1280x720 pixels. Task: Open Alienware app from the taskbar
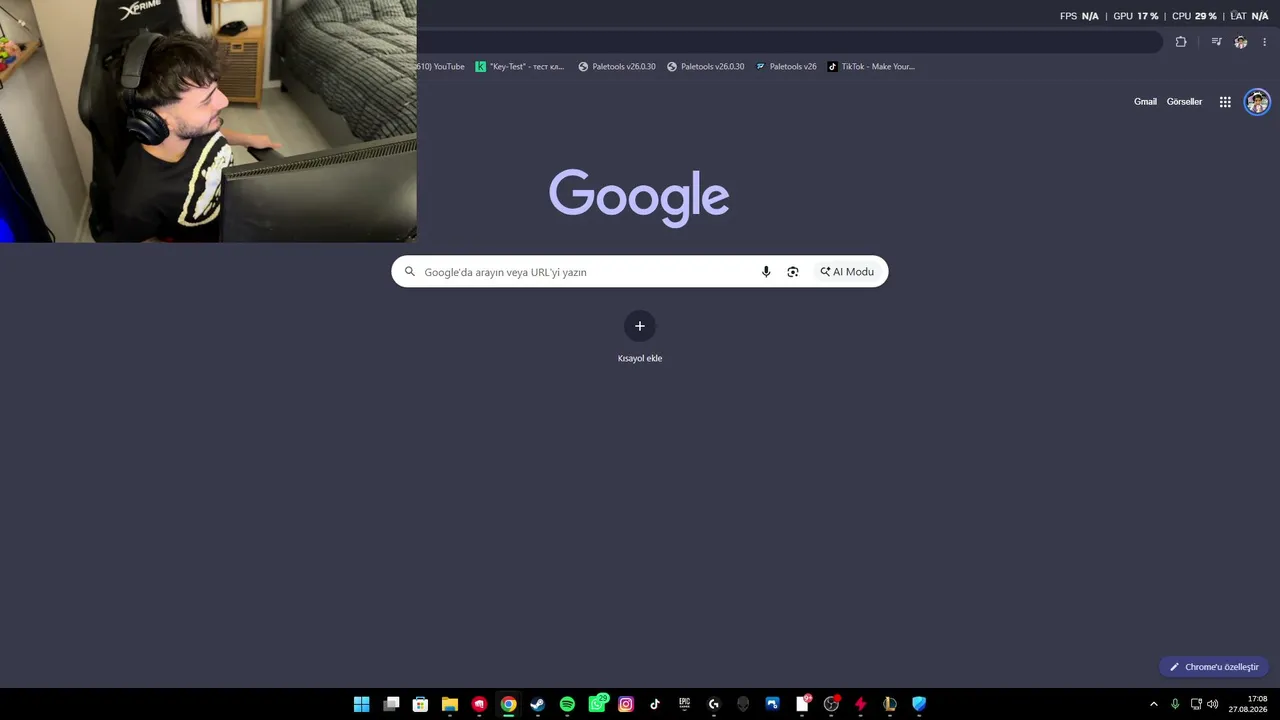[x=743, y=704]
